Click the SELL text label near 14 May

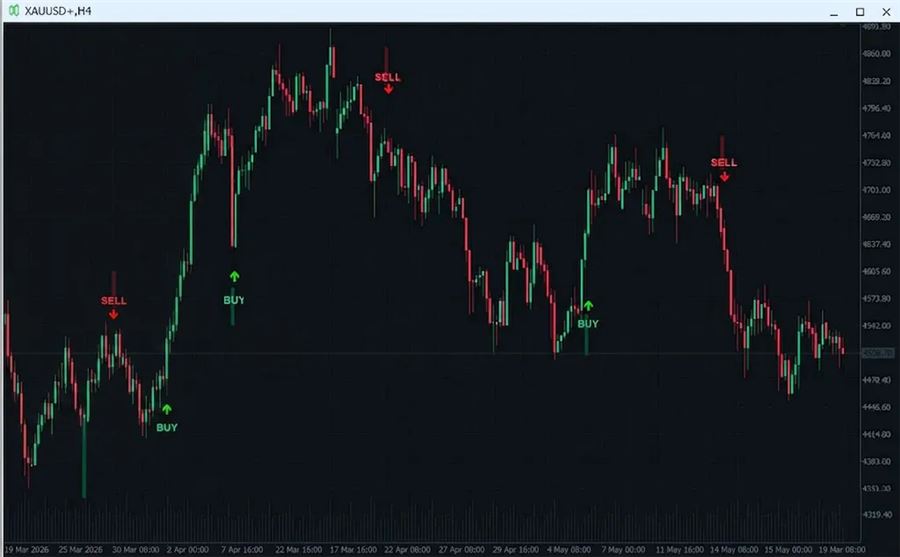point(724,163)
